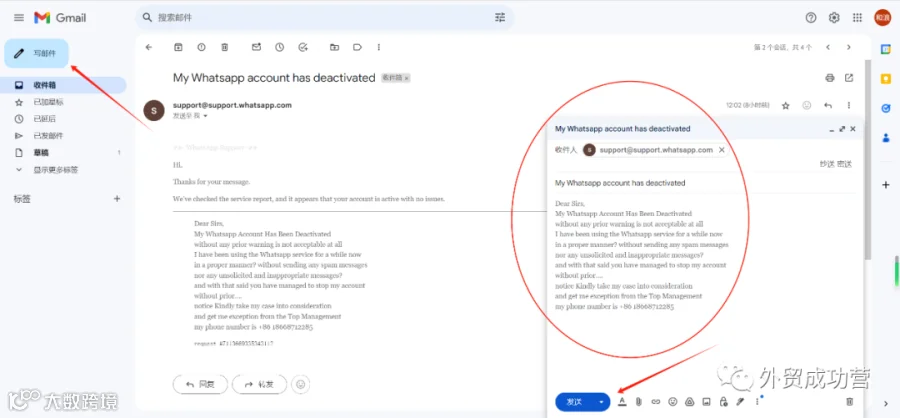This screenshot has height=418, width=900.
Task: Open the Google apps grid
Action: pos(858,18)
